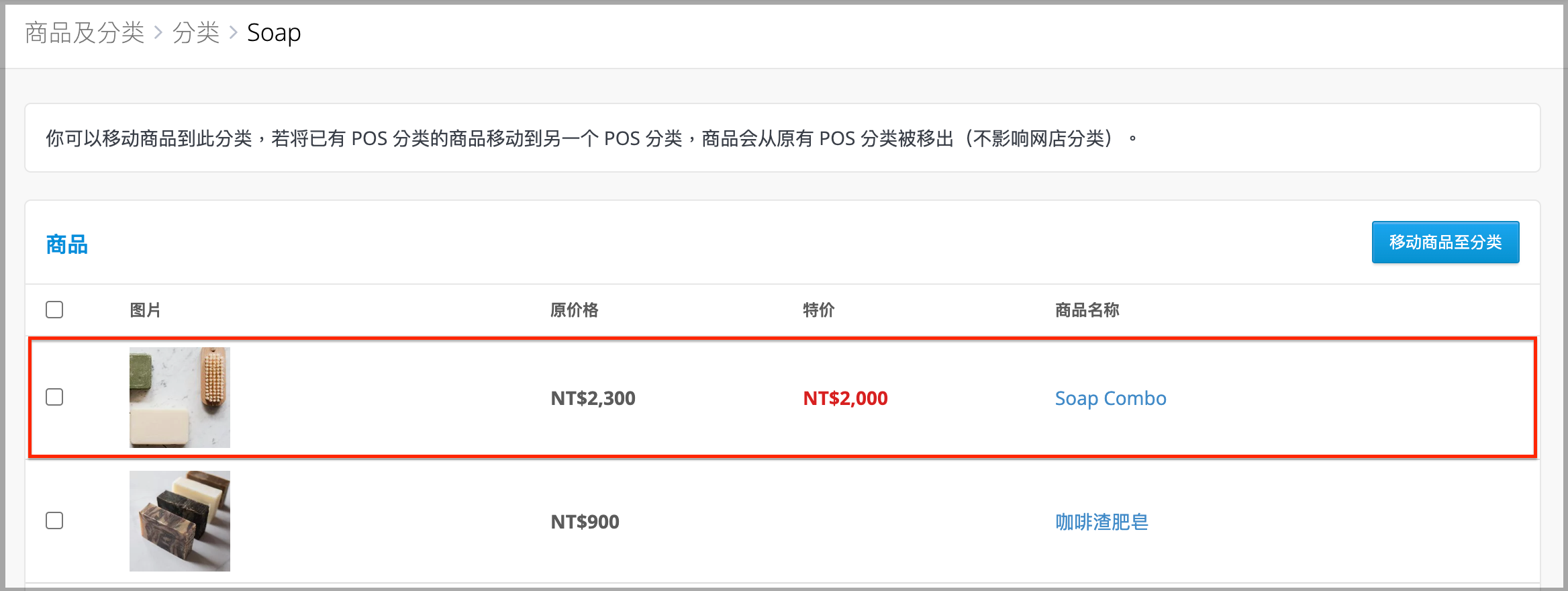Image resolution: width=1568 pixels, height=591 pixels.
Task: Open the Soap Combo product thumbnail
Action: click(x=180, y=398)
